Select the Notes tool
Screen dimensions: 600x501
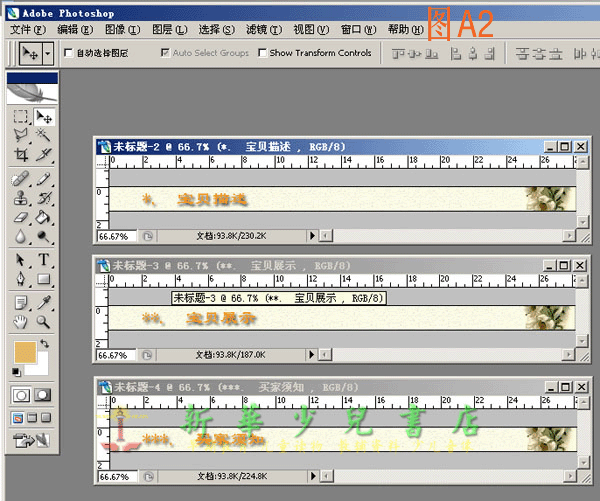coord(21,303)
